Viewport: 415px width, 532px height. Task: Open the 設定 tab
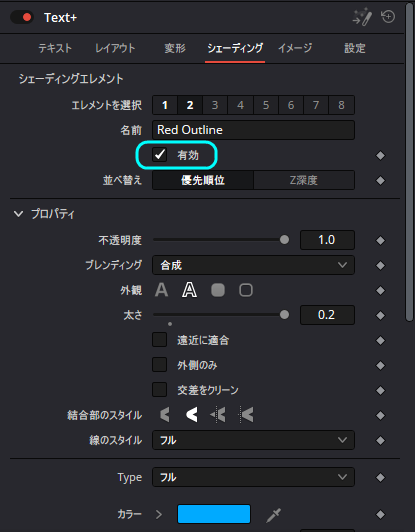355,48
